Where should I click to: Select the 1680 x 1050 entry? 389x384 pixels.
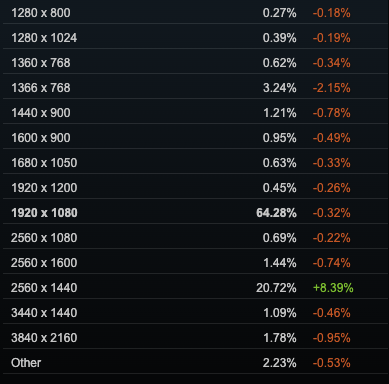click(195, 163)
